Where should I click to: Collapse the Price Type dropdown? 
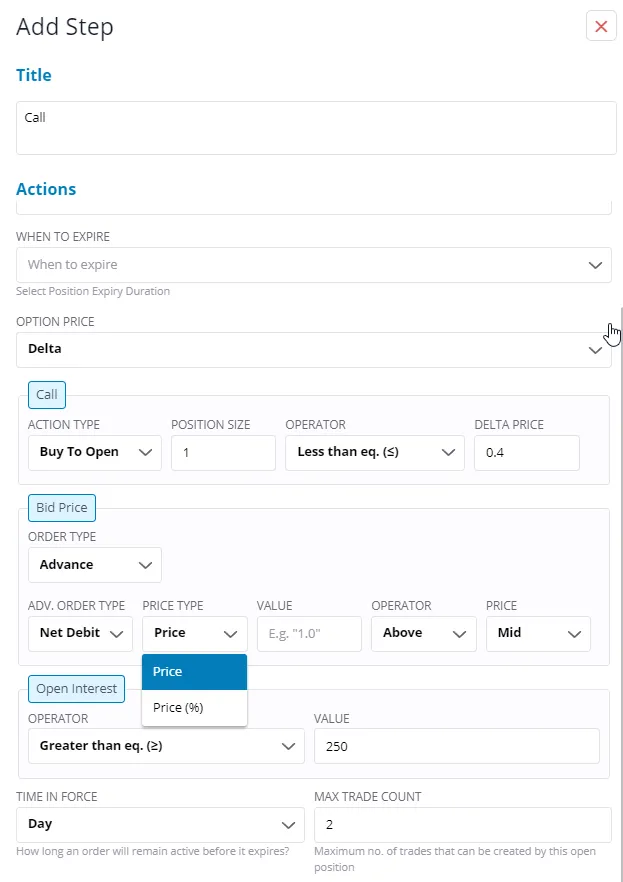click(195, 633)
